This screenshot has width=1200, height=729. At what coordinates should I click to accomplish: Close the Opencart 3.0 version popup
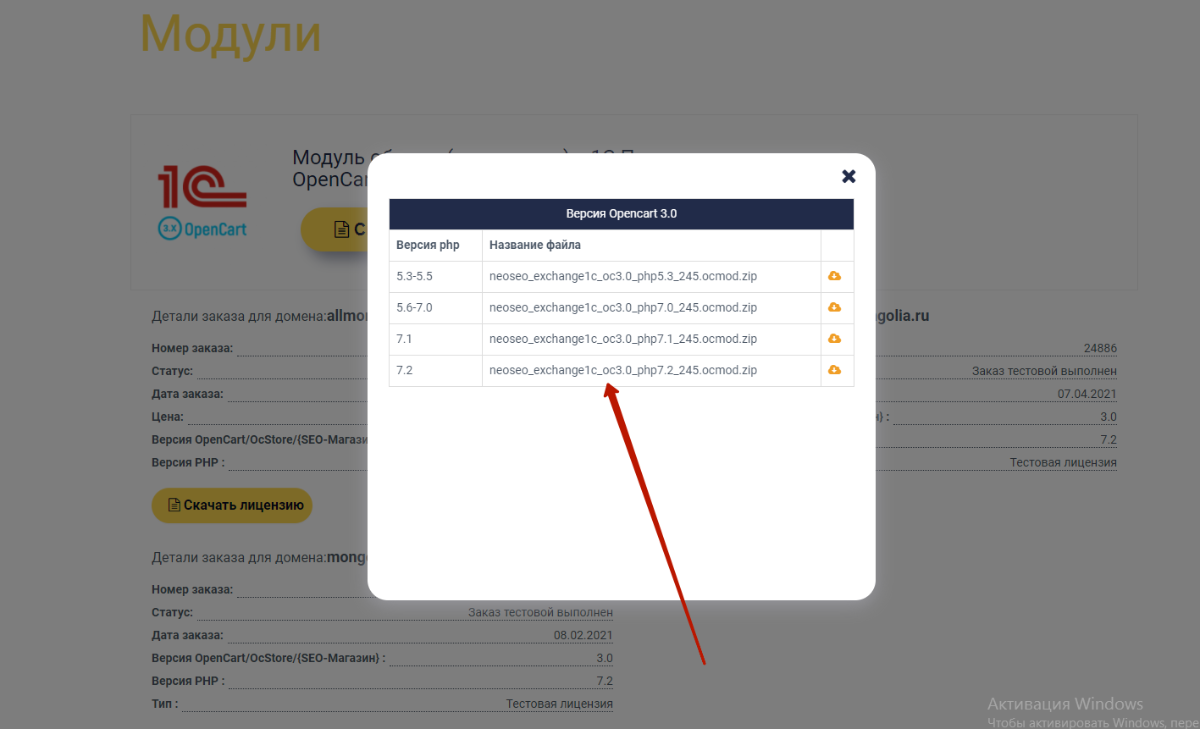848,176
